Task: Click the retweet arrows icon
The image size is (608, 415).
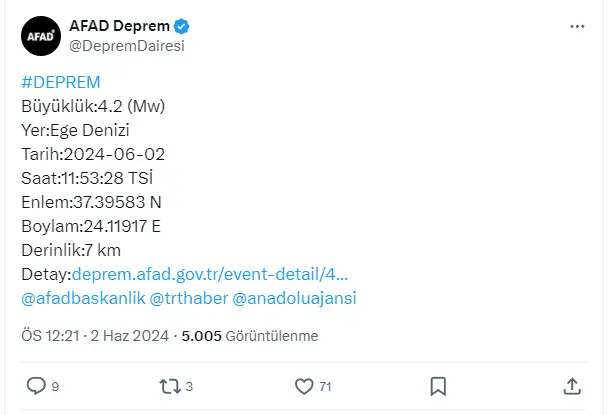Action: pos(170,386)
